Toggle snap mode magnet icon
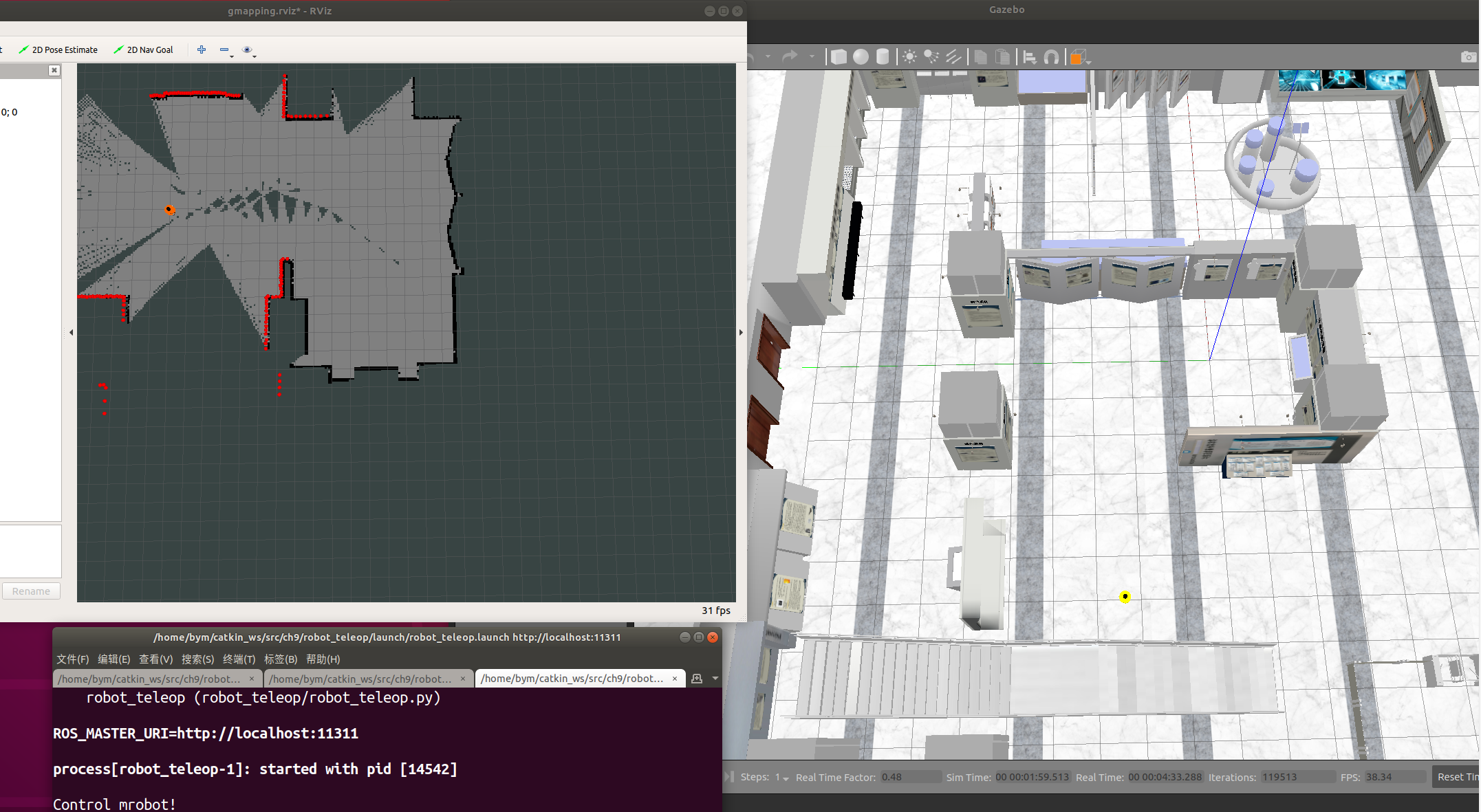The width and height of the screenshot is (1481, 812). point(1051,57)
